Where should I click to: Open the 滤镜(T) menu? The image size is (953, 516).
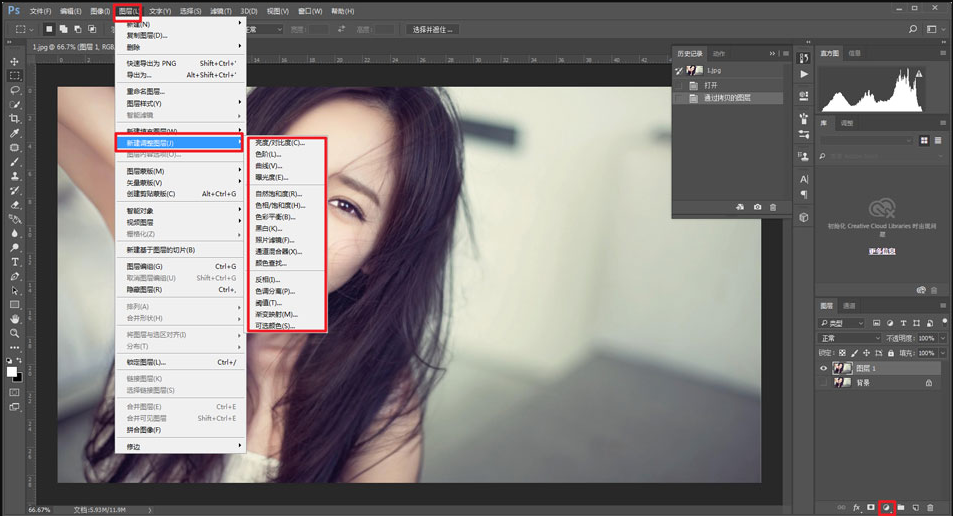point(220,11)
